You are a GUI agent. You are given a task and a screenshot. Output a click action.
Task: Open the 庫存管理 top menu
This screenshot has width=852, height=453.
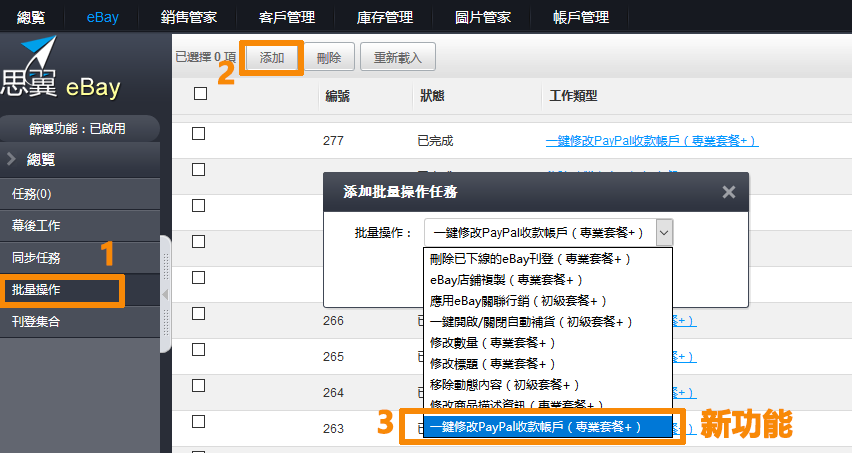point(385,17)
